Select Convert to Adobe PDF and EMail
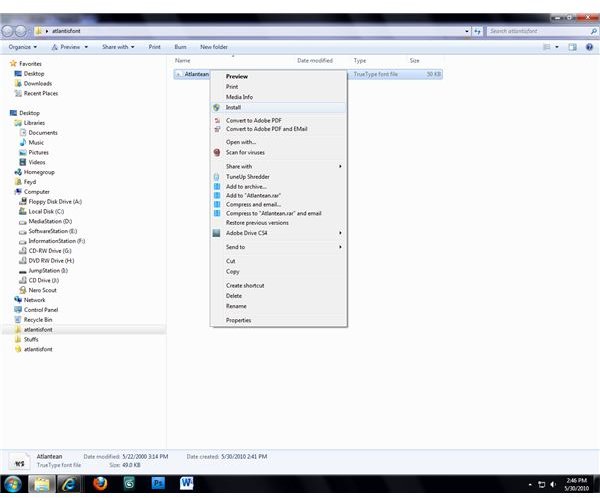The image size is (600, 498). pyautogui.click(x=278, y=129)
